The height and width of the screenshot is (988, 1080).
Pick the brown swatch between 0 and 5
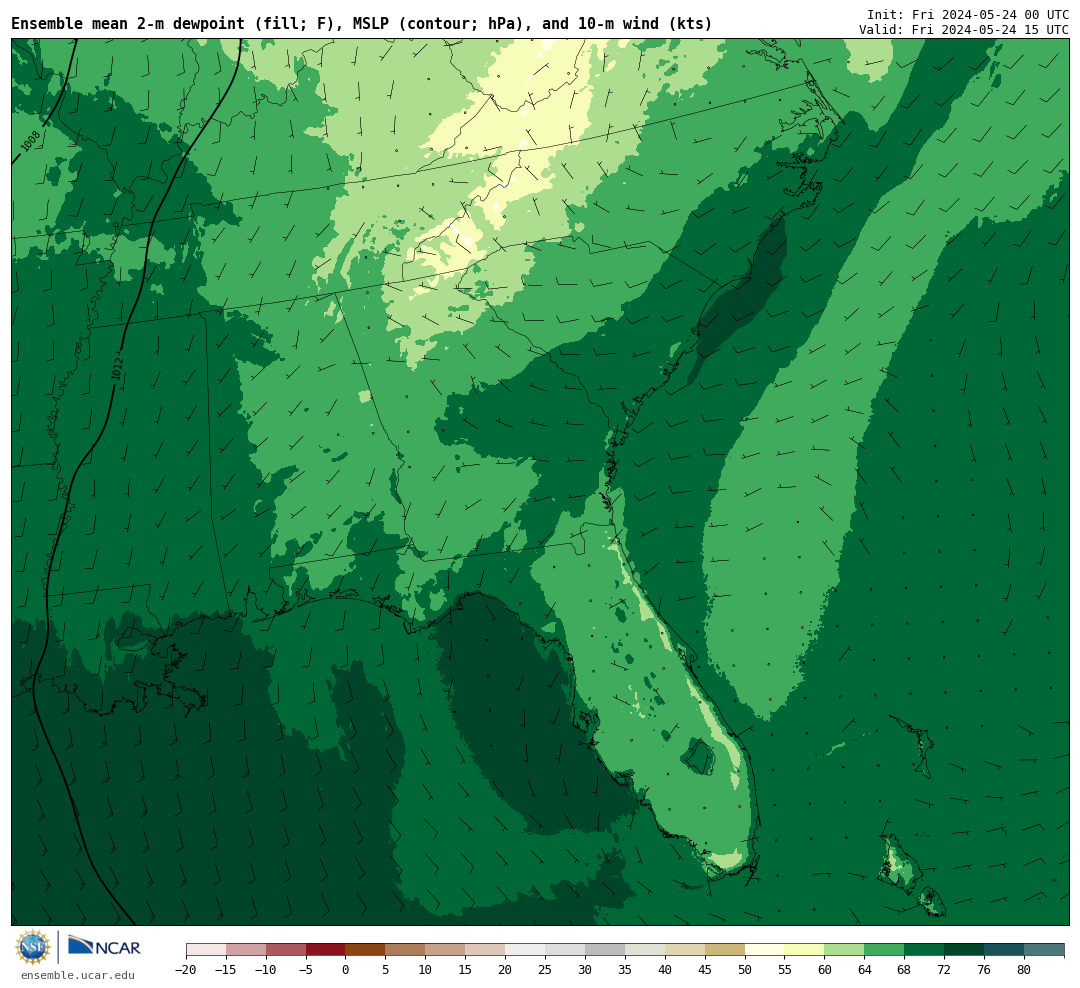[x=366, y=950]
